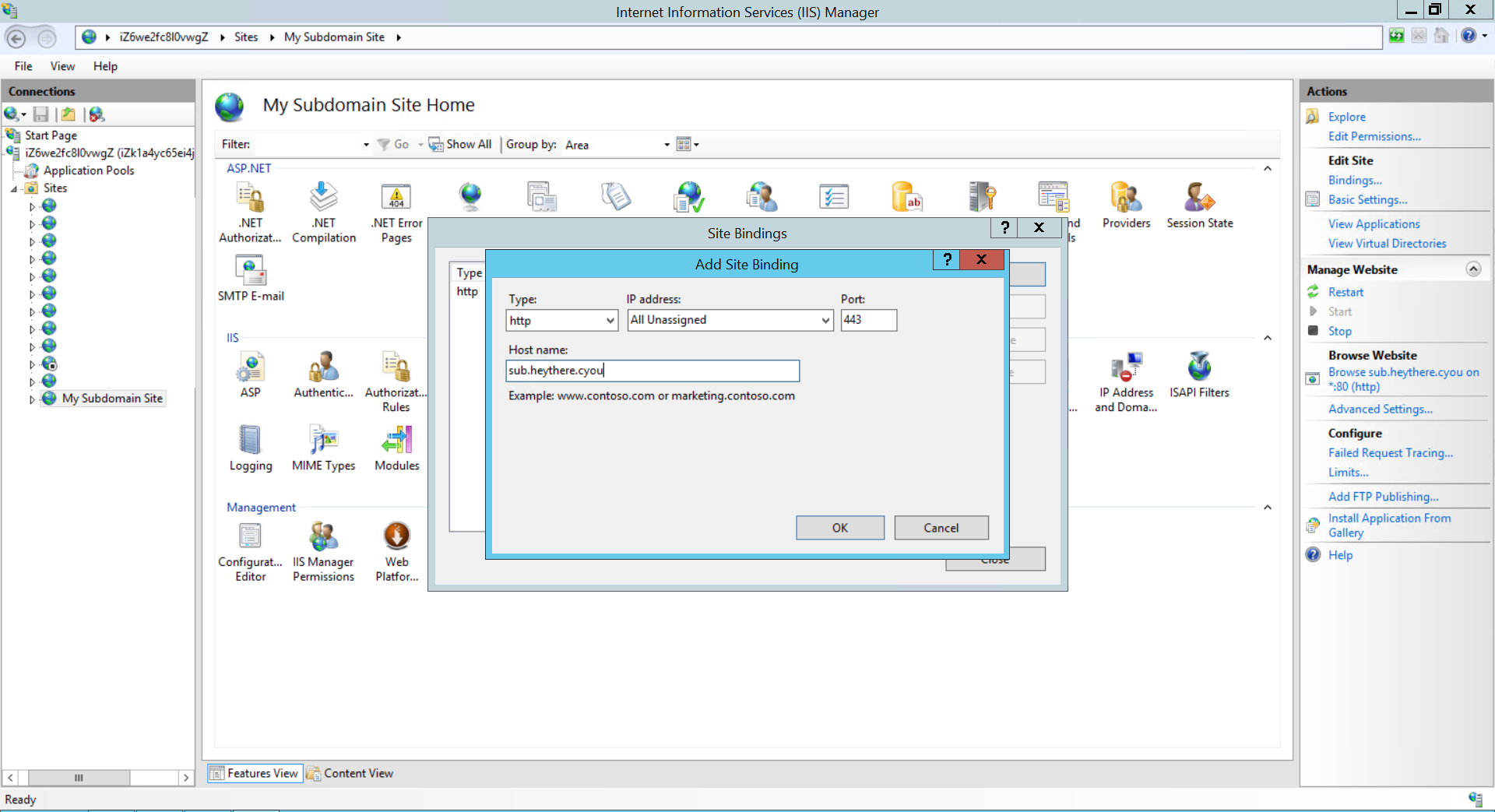
Task: Click the delete connection icon in Connections toolbar
Action: pyautogui.click(x=97, y=114)
